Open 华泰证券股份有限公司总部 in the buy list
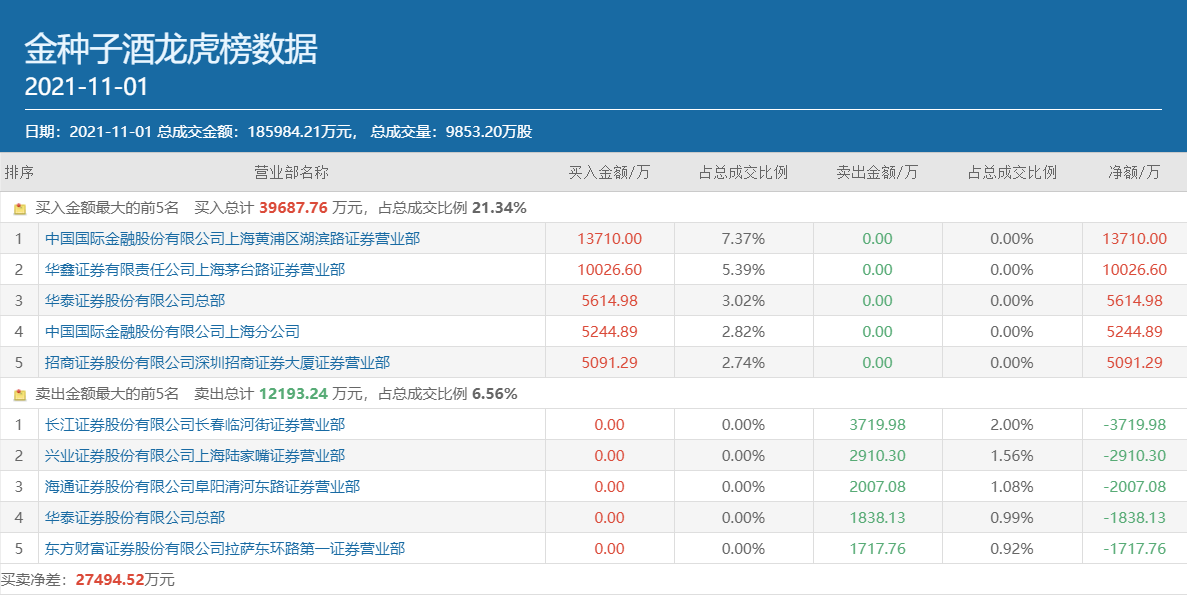The width and height of the screenshot is (1187, 596). pos(135,301)
